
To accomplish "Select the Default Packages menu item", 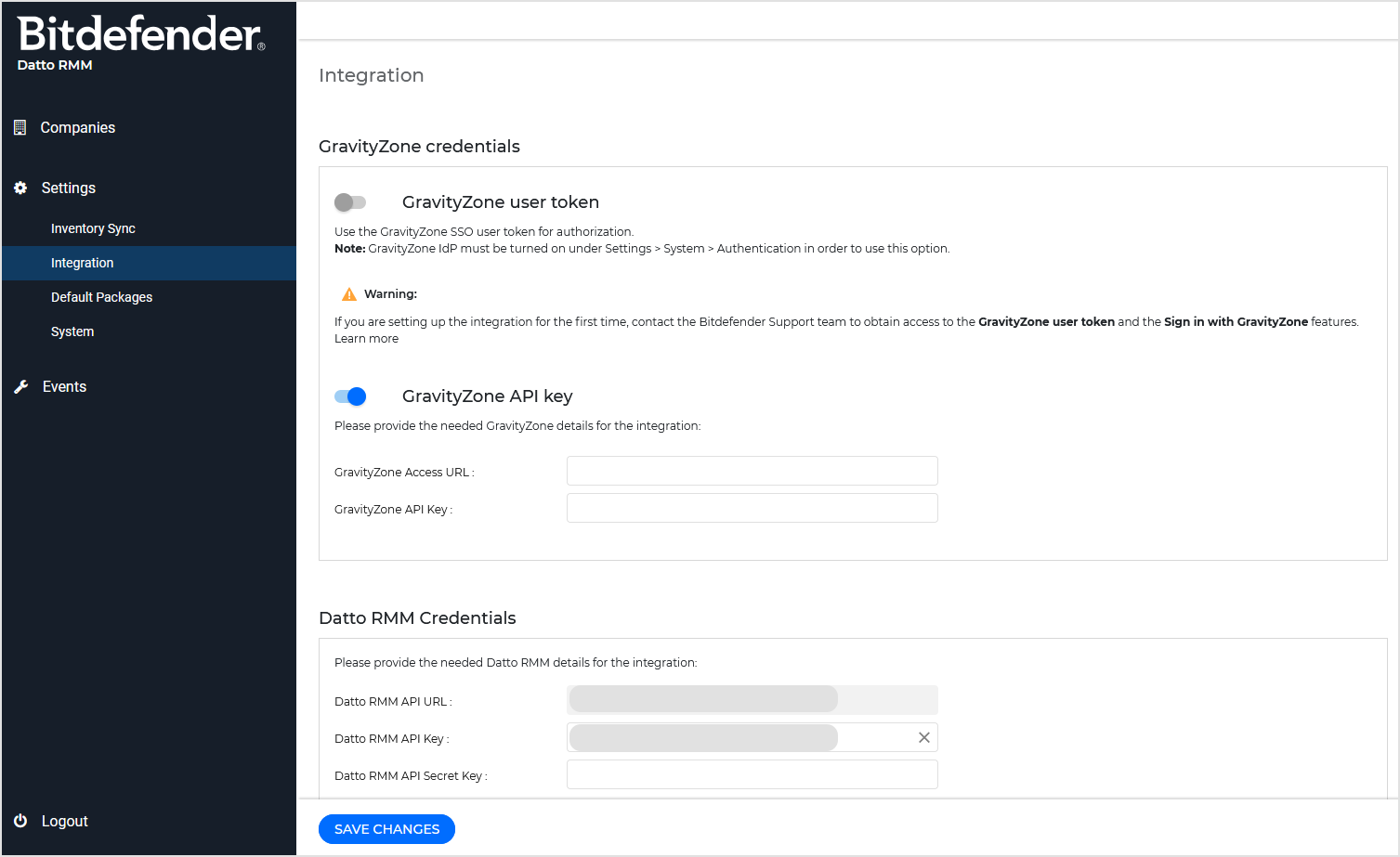I will (101, 296).
